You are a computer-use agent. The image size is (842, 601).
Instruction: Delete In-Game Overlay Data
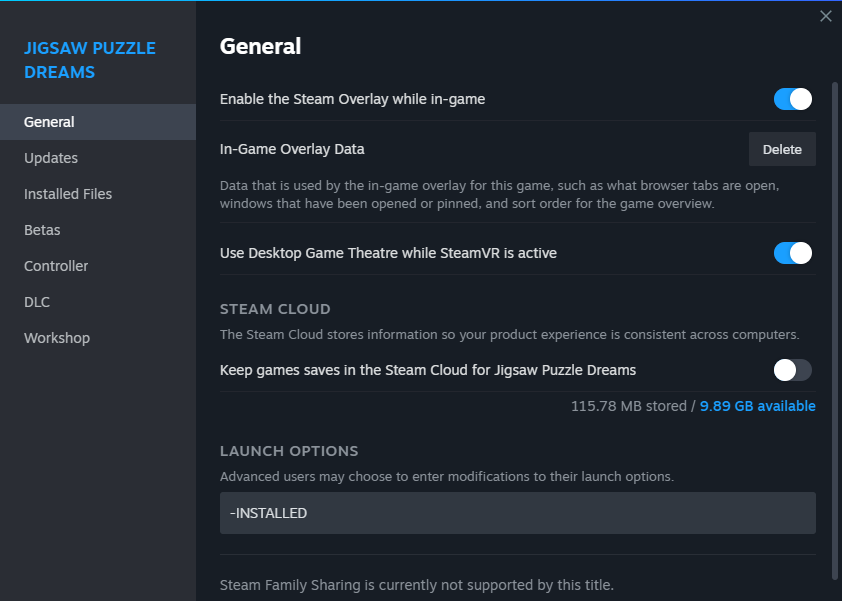[x=782, y=149]
